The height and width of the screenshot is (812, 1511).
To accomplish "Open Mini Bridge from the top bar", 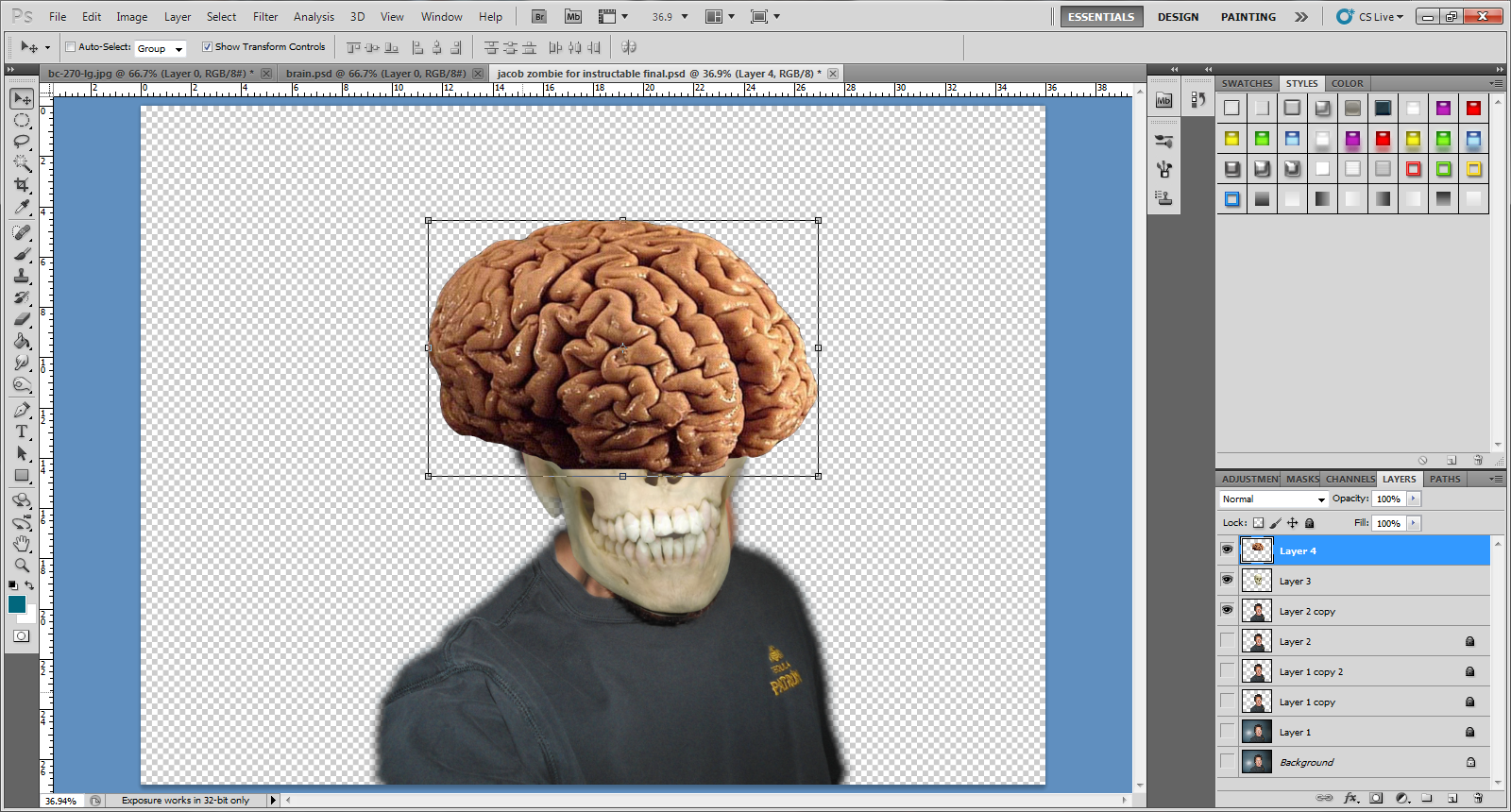I will 573,16.
